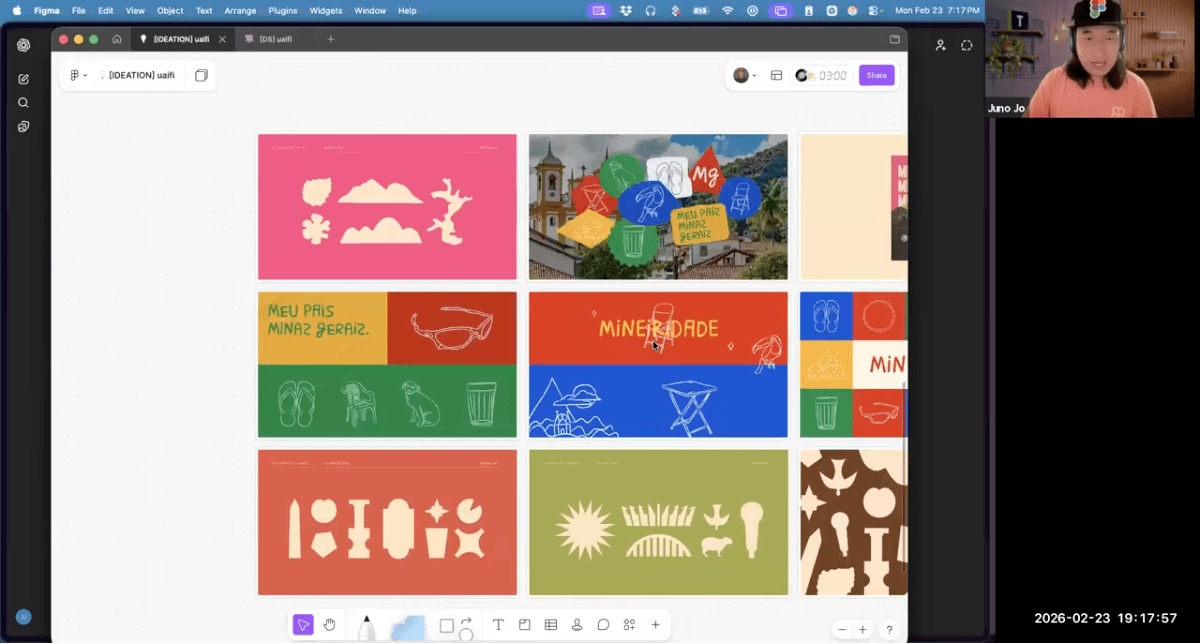The height and width of the screenshot is (644, 1200).
Task: Select the Marker drawing tool
Action: [x=368, y=624]
